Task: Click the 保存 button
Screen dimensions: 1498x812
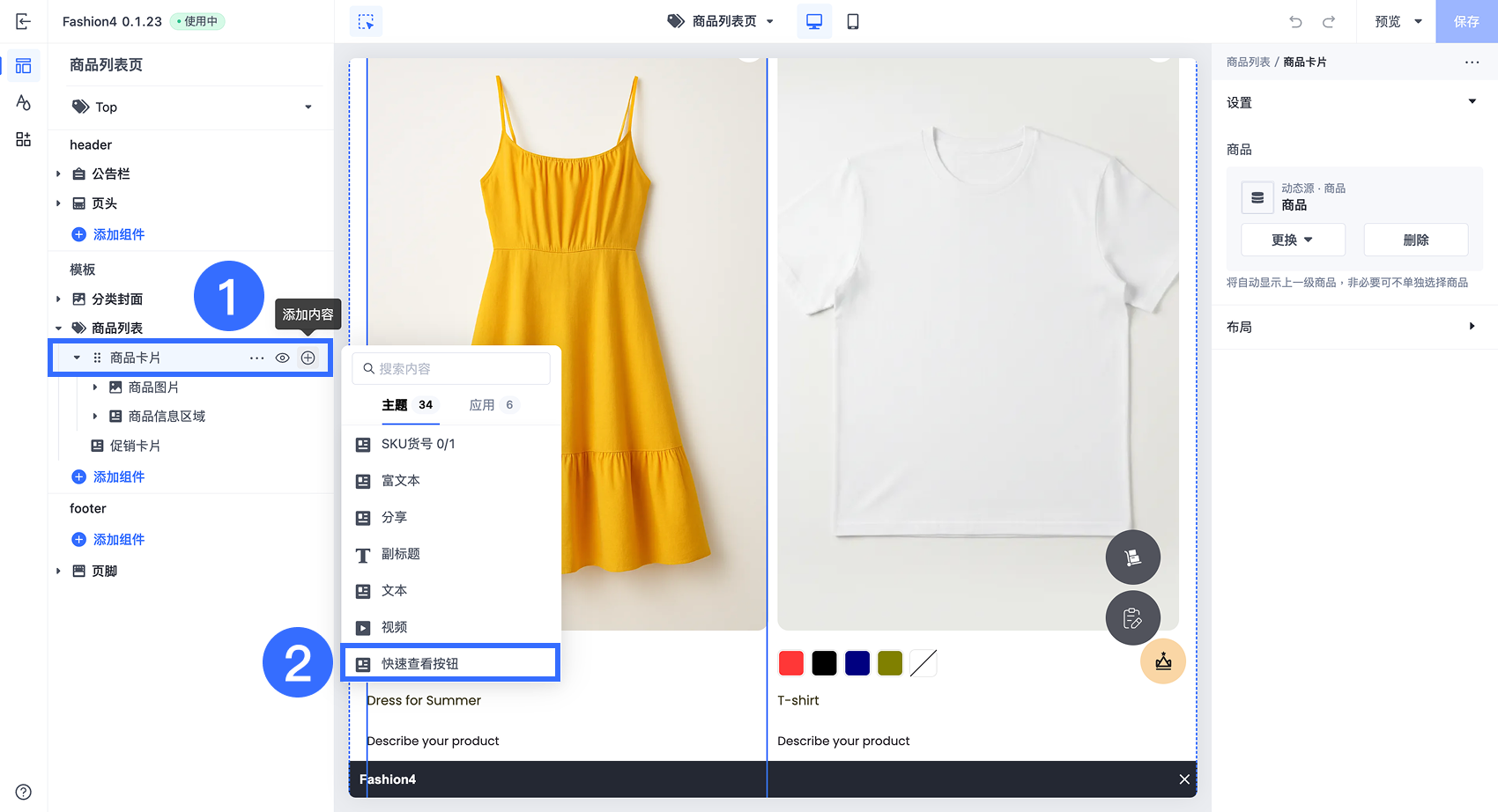Action: 1465,21
